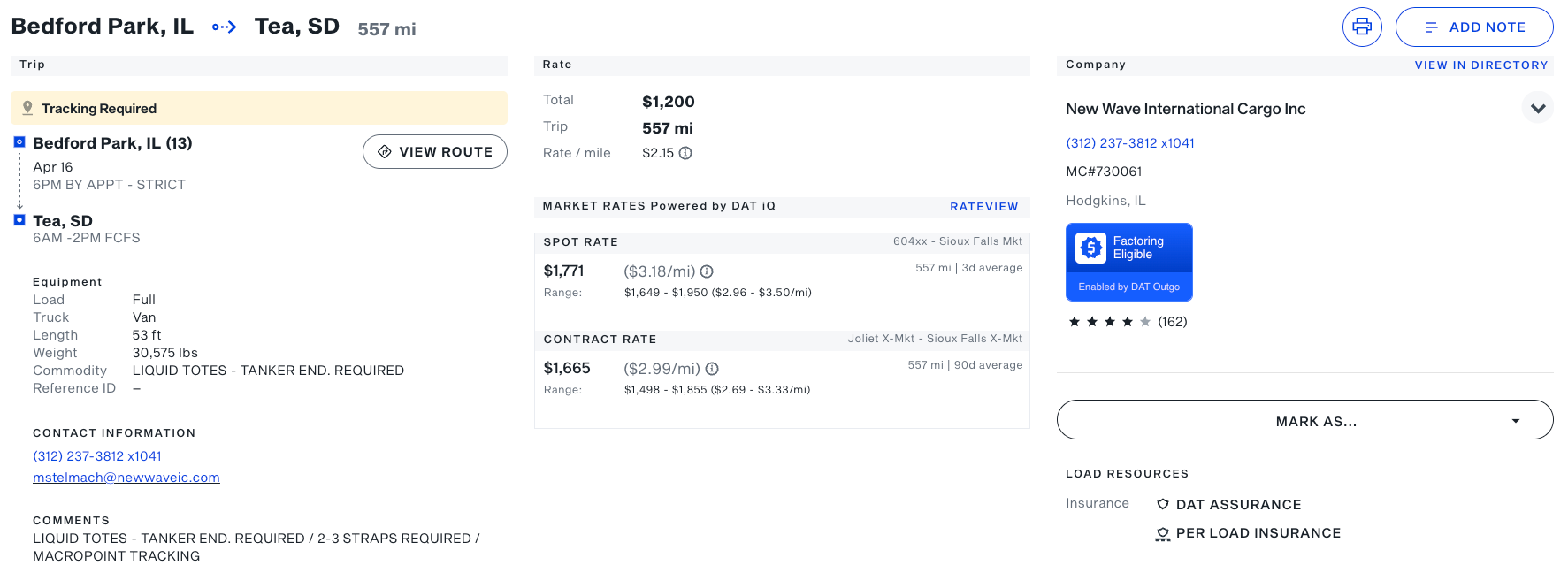Click the company star rating
This screenshot has width=1568, height=573.
pos(1110,322)
